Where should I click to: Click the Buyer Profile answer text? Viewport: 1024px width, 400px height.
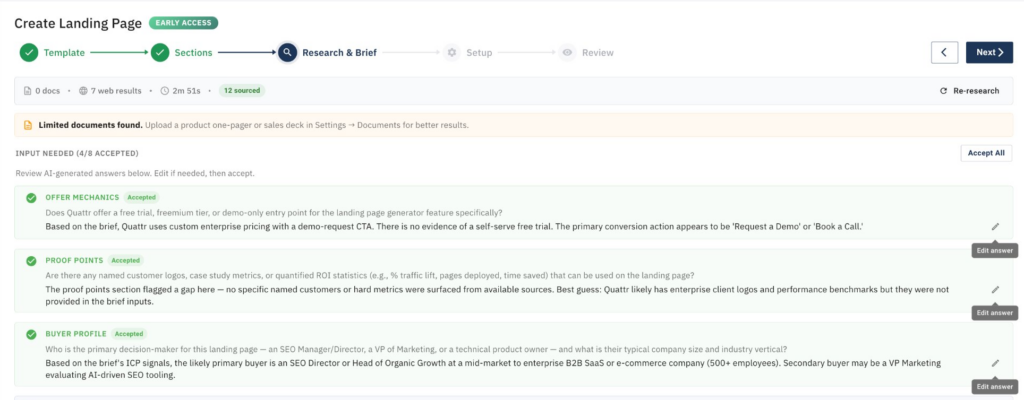[x=493, y=369]
